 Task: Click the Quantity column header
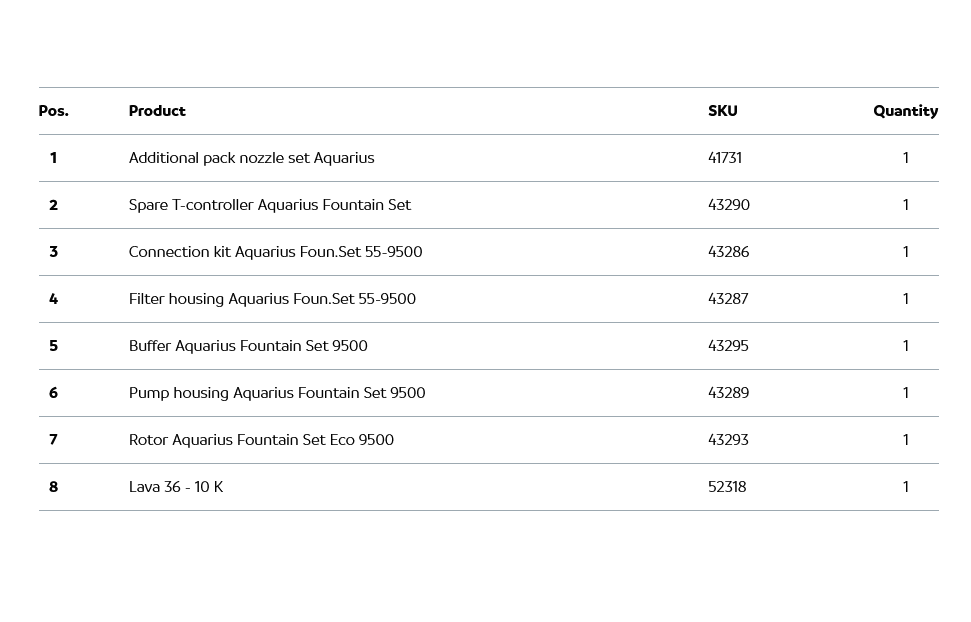[x=905, y=111]
